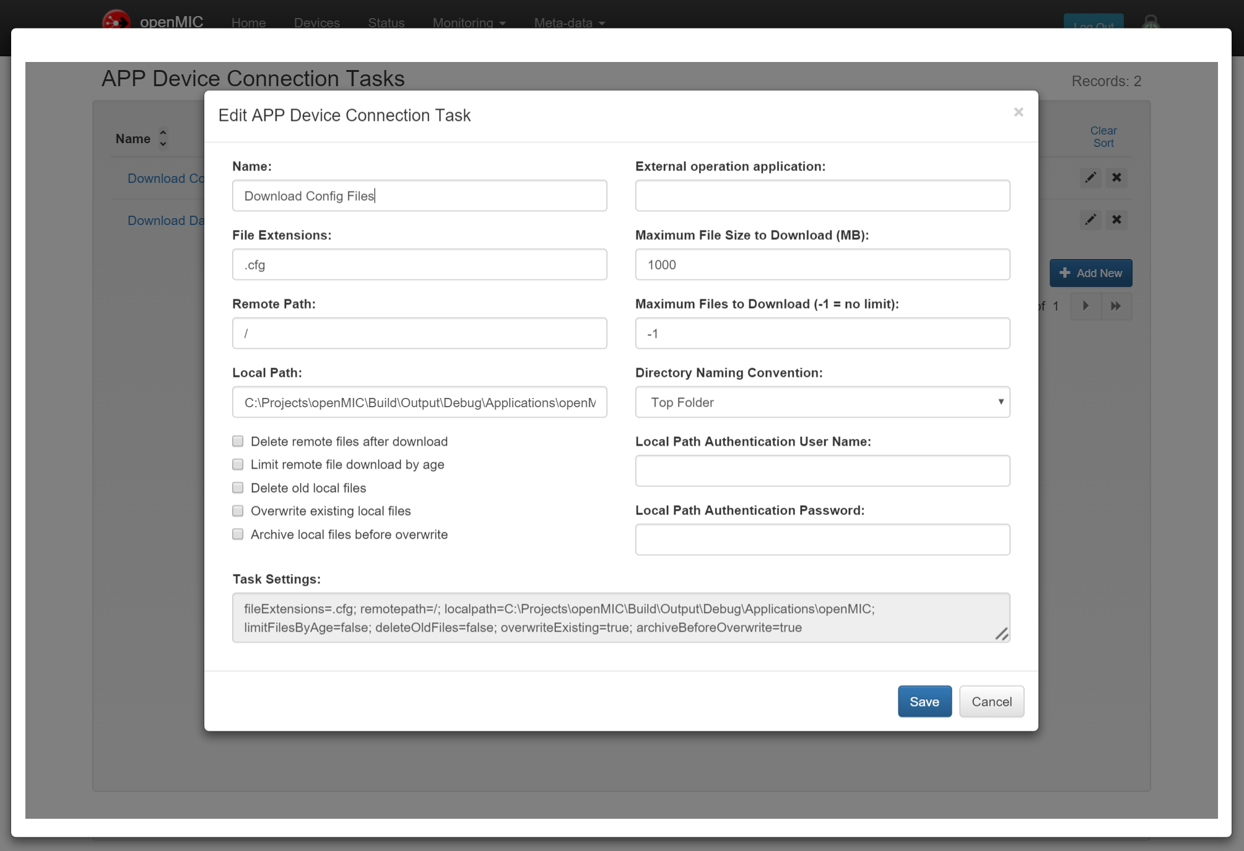The height and width of the screenshot is (851, 1244).
Task: Enable Delete remote files after download
Action: coord(238,441)
